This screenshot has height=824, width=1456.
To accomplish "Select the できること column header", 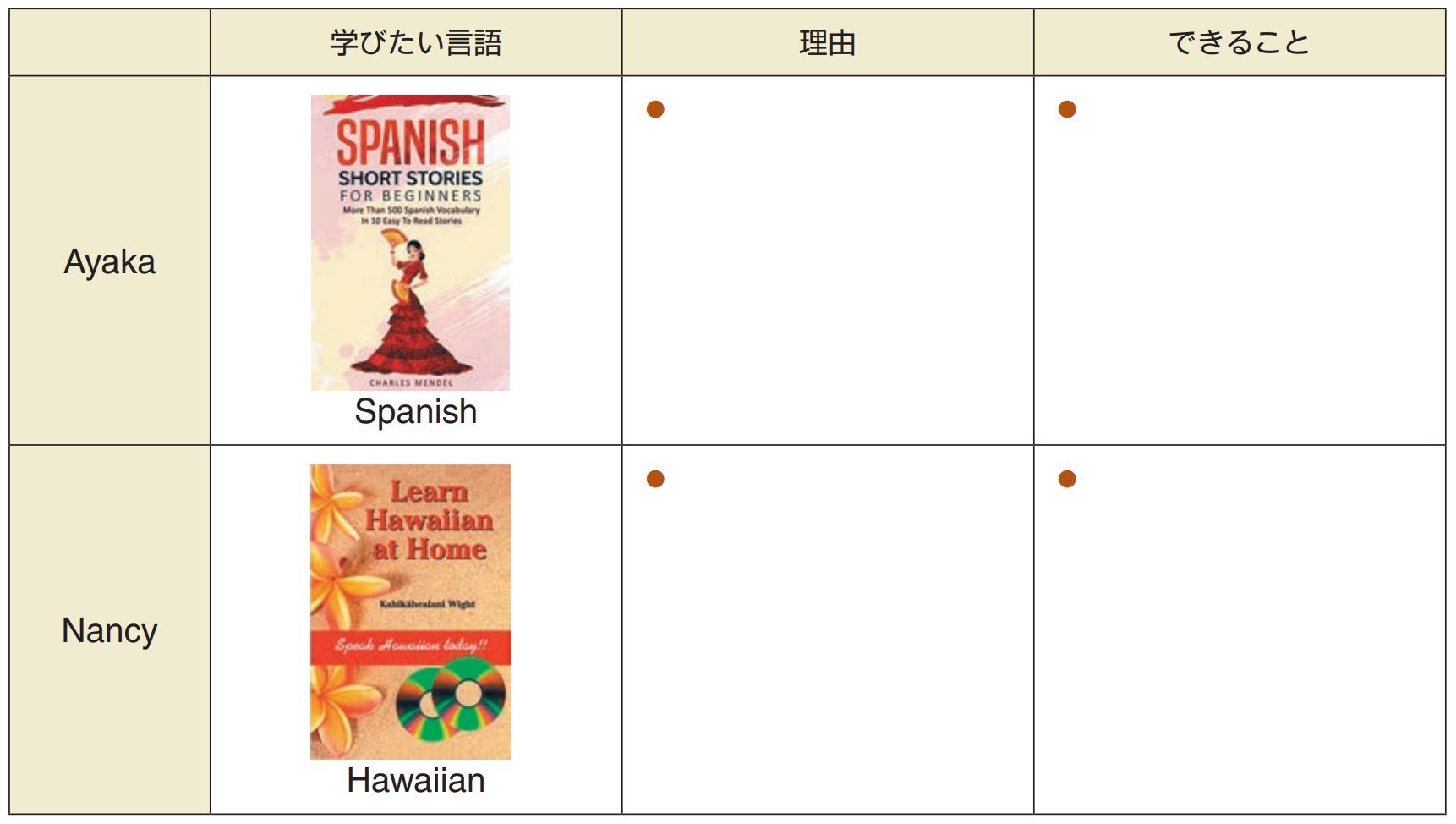I will click(x=1240, y=42).
